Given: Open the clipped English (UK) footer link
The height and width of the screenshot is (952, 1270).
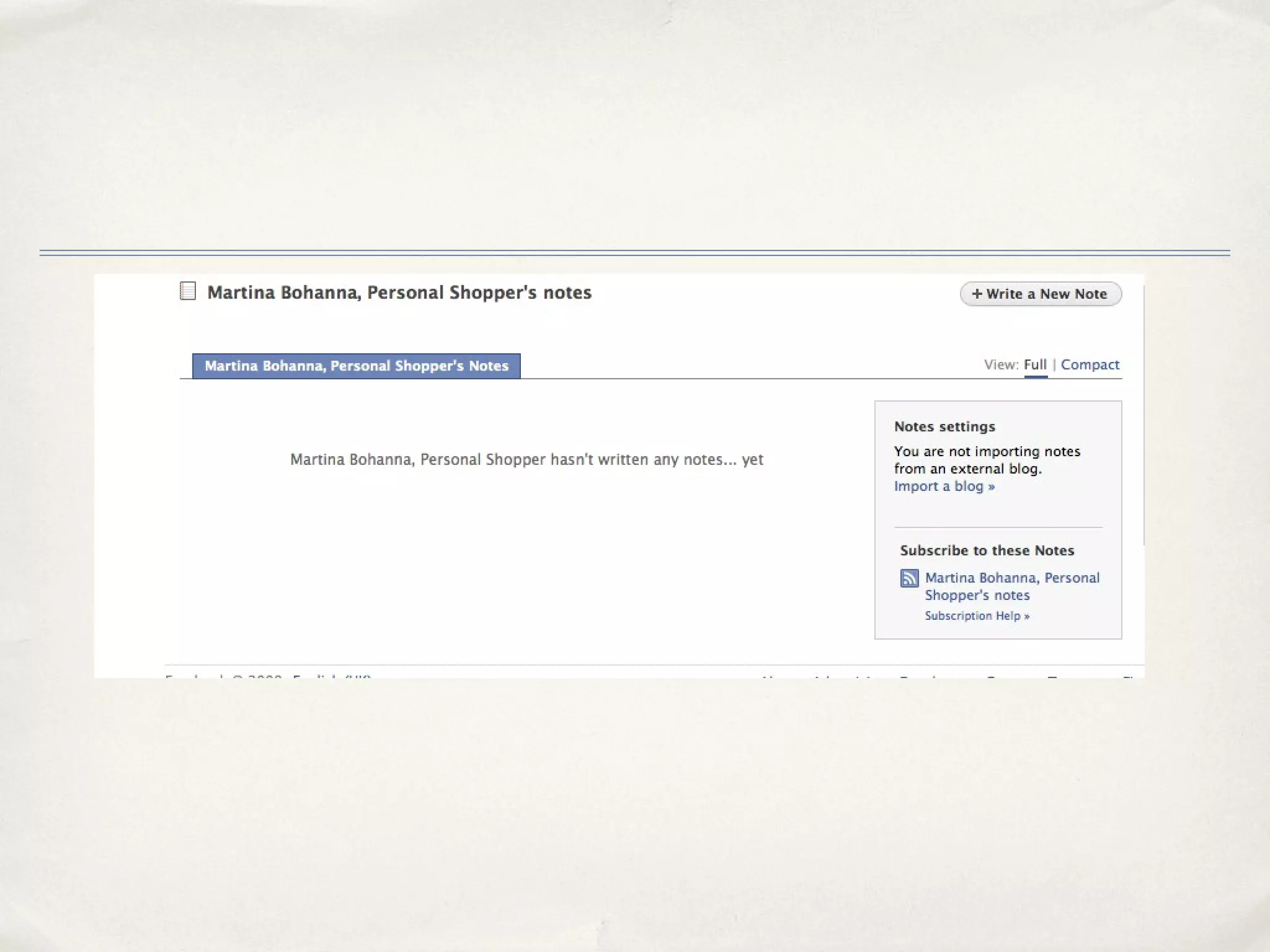Looking at the screenshot, I should click(x=332, y=676).
